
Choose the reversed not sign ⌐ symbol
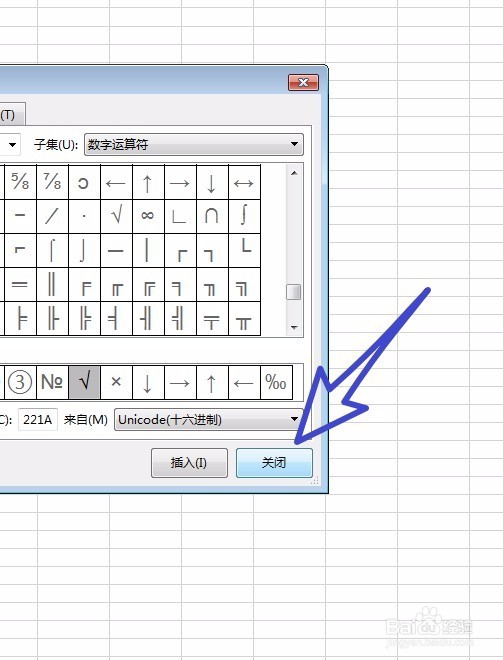tap(21, 250)
